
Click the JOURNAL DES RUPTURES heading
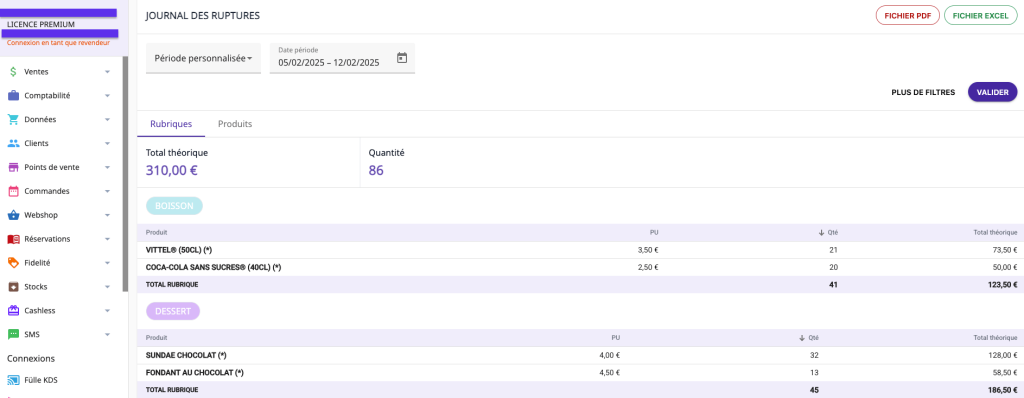[202, 16]
